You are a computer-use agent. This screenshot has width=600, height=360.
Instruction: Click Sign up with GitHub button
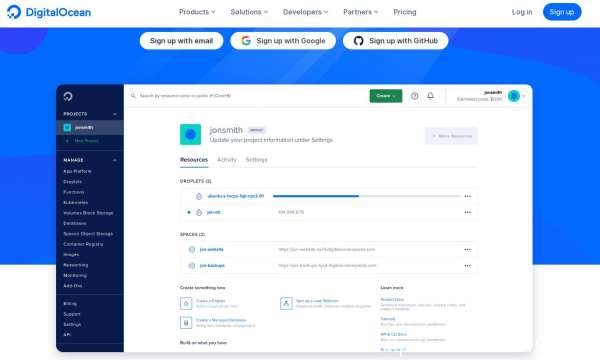point(395,41)
